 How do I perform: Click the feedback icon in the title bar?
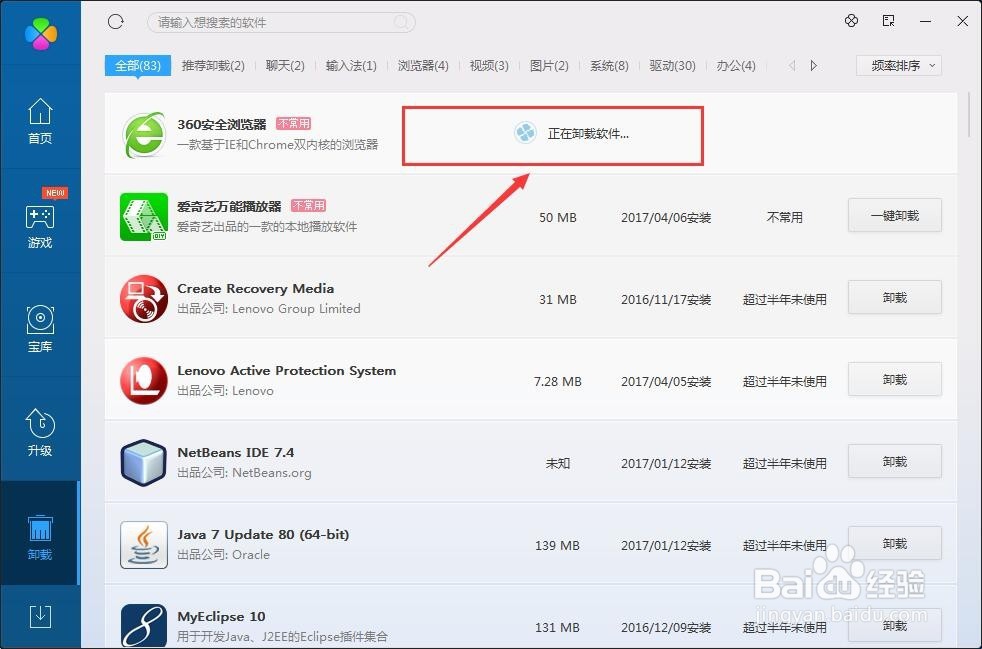886,20
